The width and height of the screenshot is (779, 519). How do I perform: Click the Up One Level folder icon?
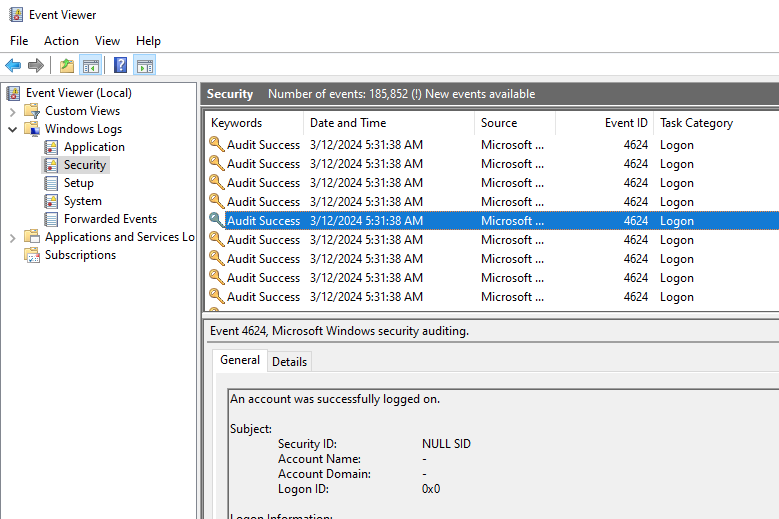(x=66, y=66)
